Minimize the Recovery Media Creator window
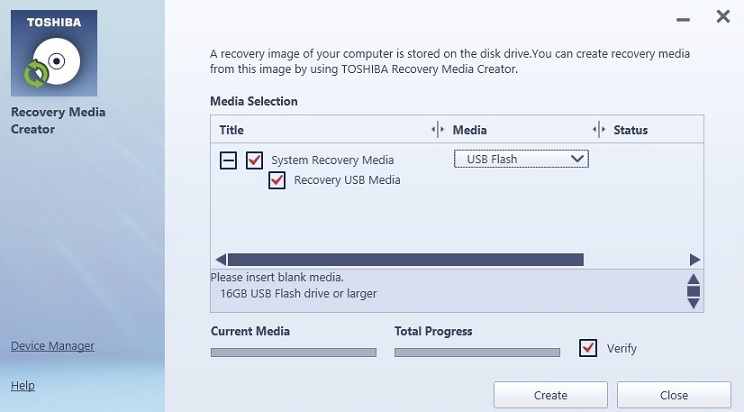Screen dimensions: 744x412 coord(683,20)
